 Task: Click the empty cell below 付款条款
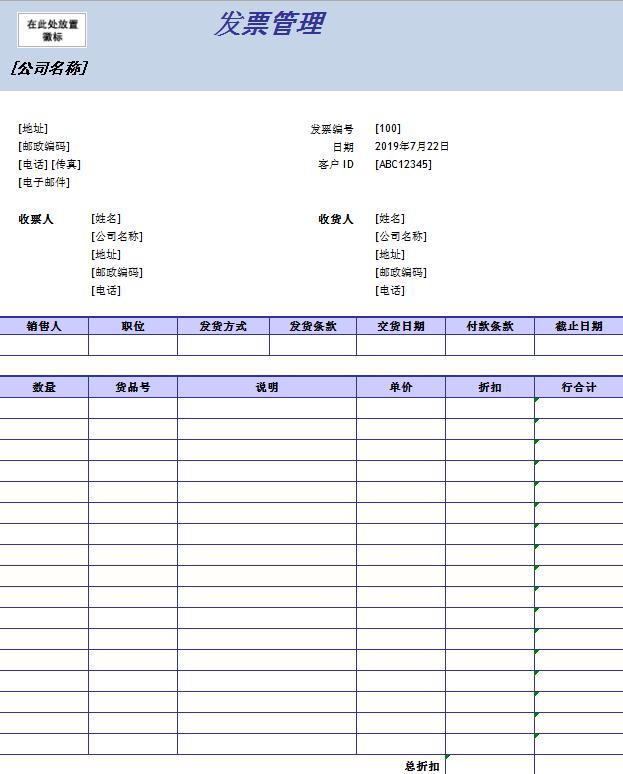(489, 345)
